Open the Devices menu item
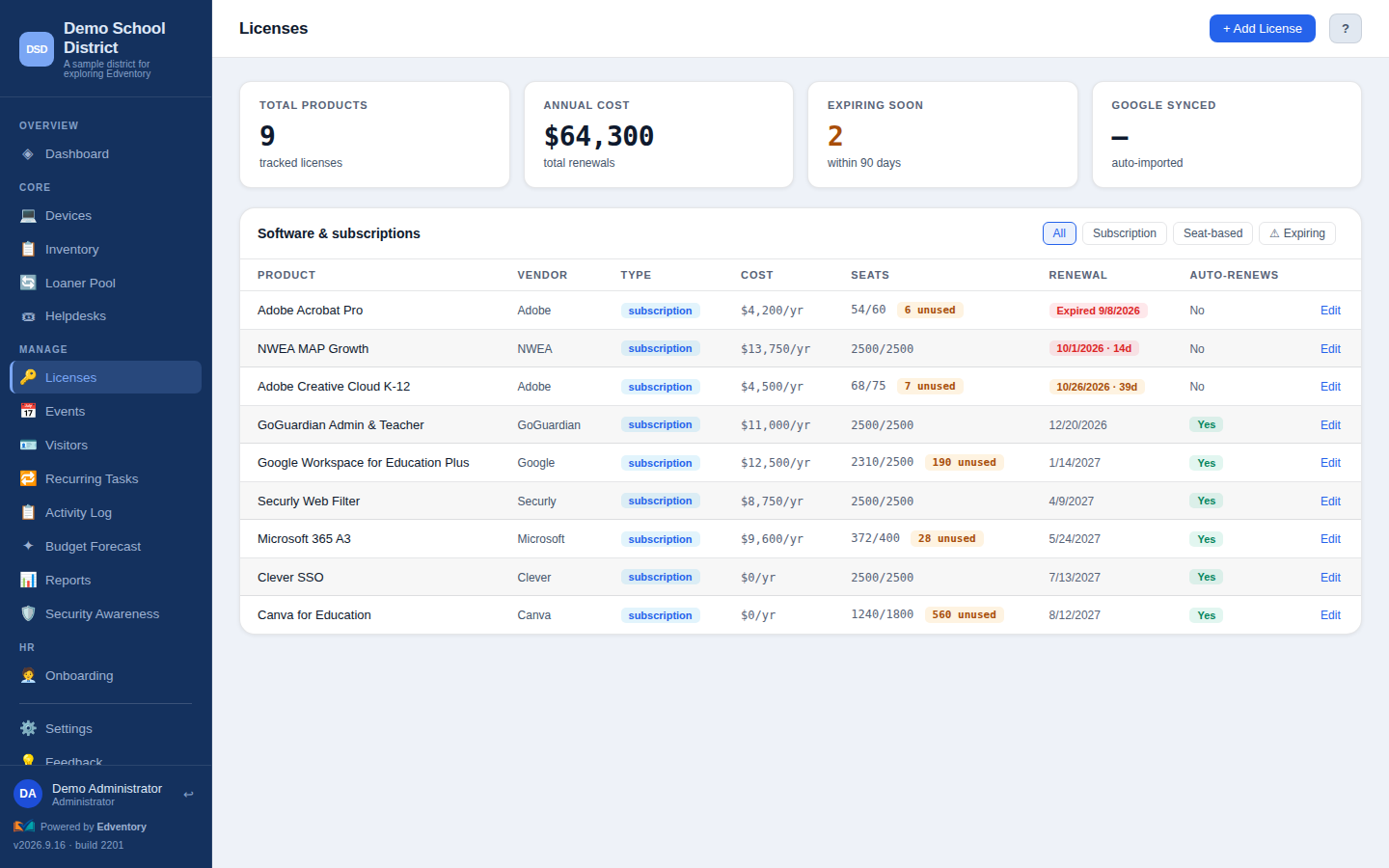Screen dimensions: 1389x868 pyautogui.click(x=105, y=216)
